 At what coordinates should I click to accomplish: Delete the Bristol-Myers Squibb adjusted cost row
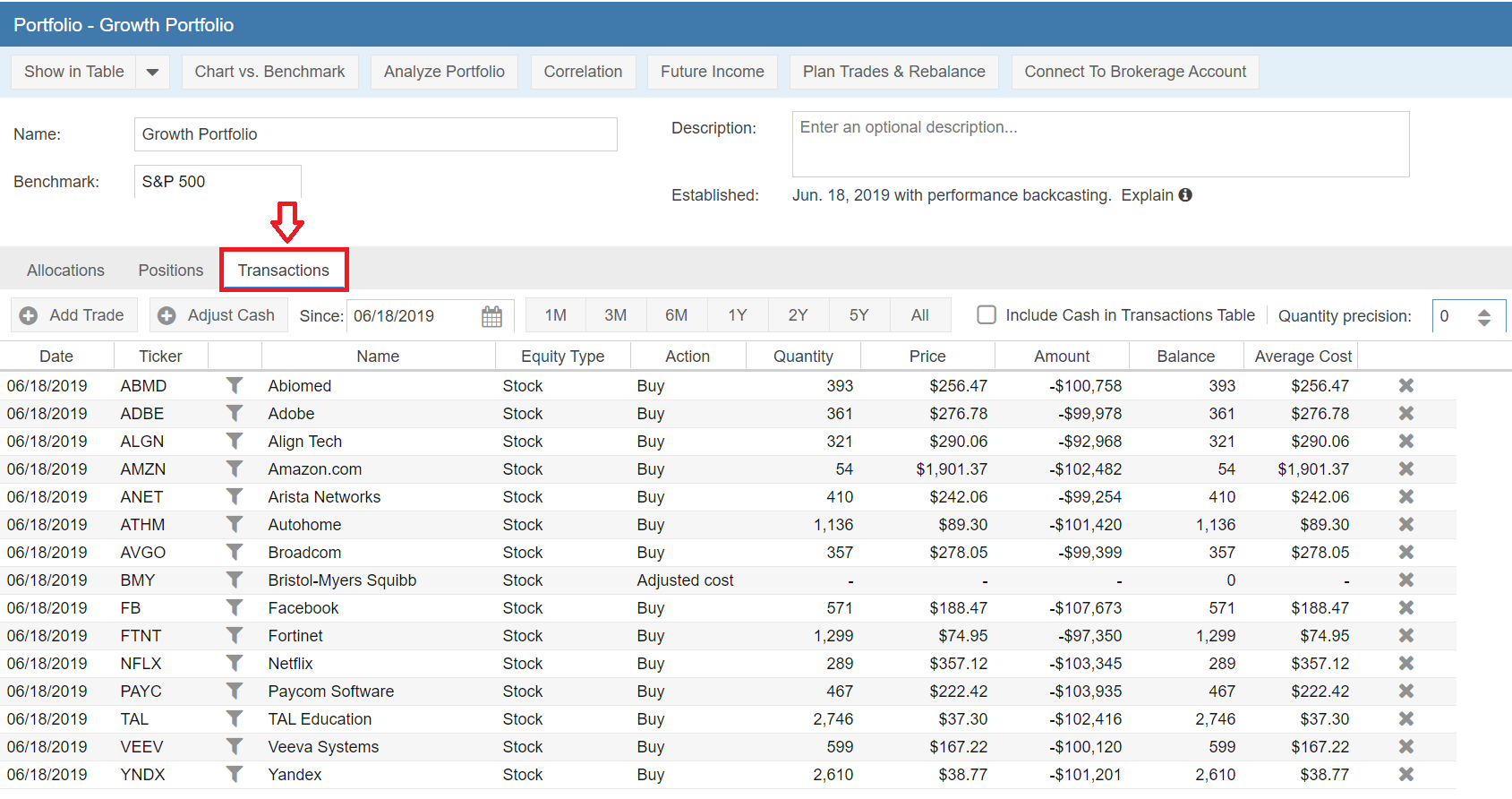[x=1406, y=580]
